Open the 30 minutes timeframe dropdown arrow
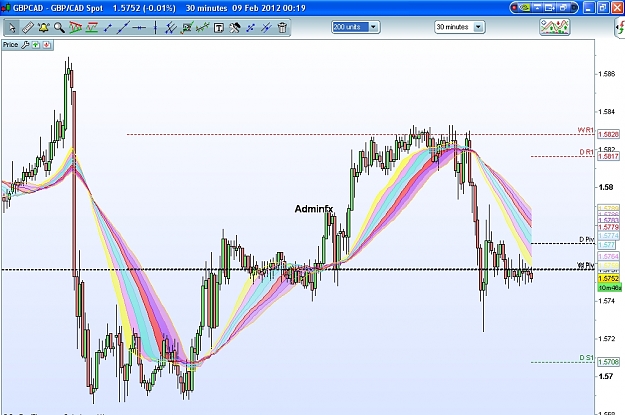The height and width of the screenshot is (415, 625). point(478,27)
